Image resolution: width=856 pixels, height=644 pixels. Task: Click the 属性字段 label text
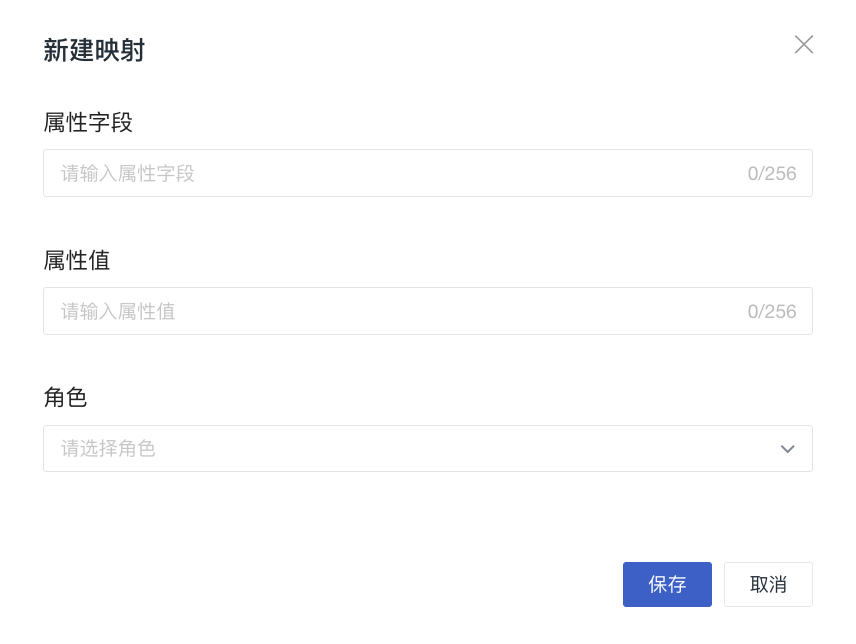coord(88,122)
